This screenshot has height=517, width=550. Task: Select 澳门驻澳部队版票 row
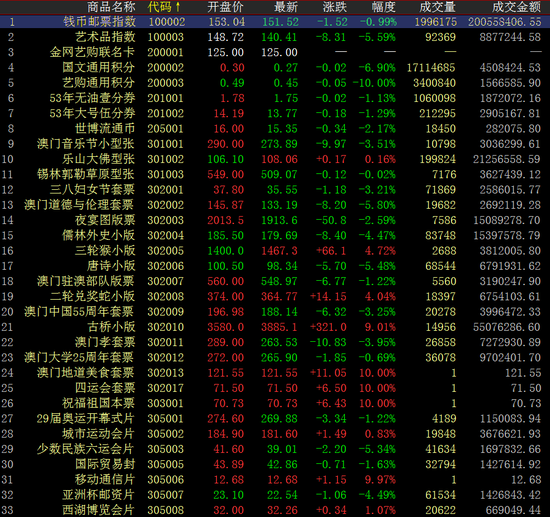[275, 281]
